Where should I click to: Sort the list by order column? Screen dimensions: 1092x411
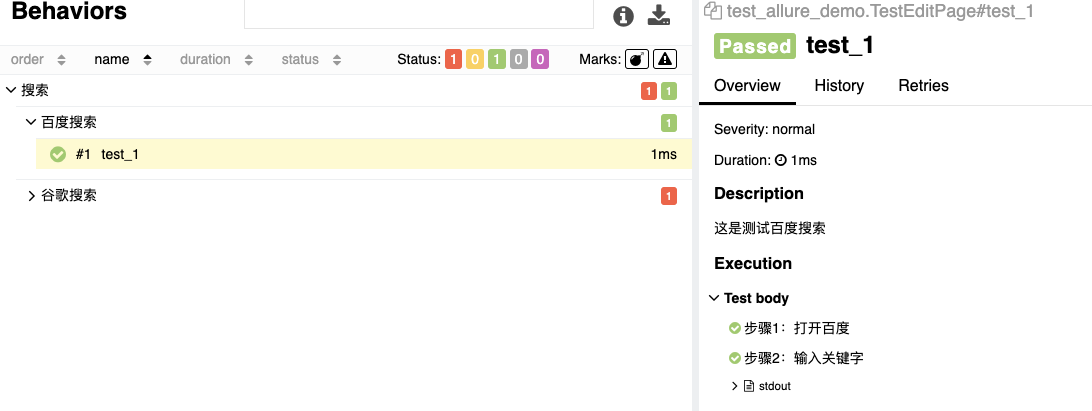coord(38,59)
